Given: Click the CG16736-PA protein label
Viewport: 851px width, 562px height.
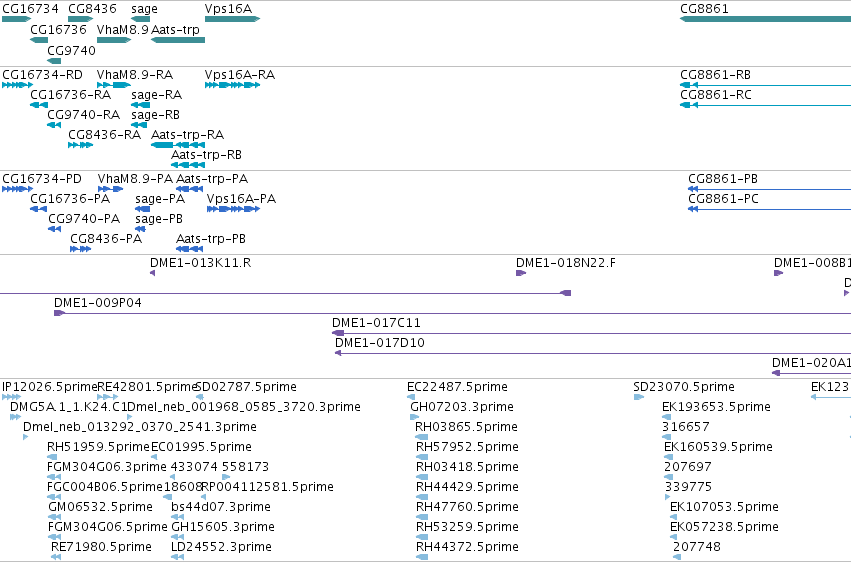Looking at the screenshot, I should coord(70,199).
